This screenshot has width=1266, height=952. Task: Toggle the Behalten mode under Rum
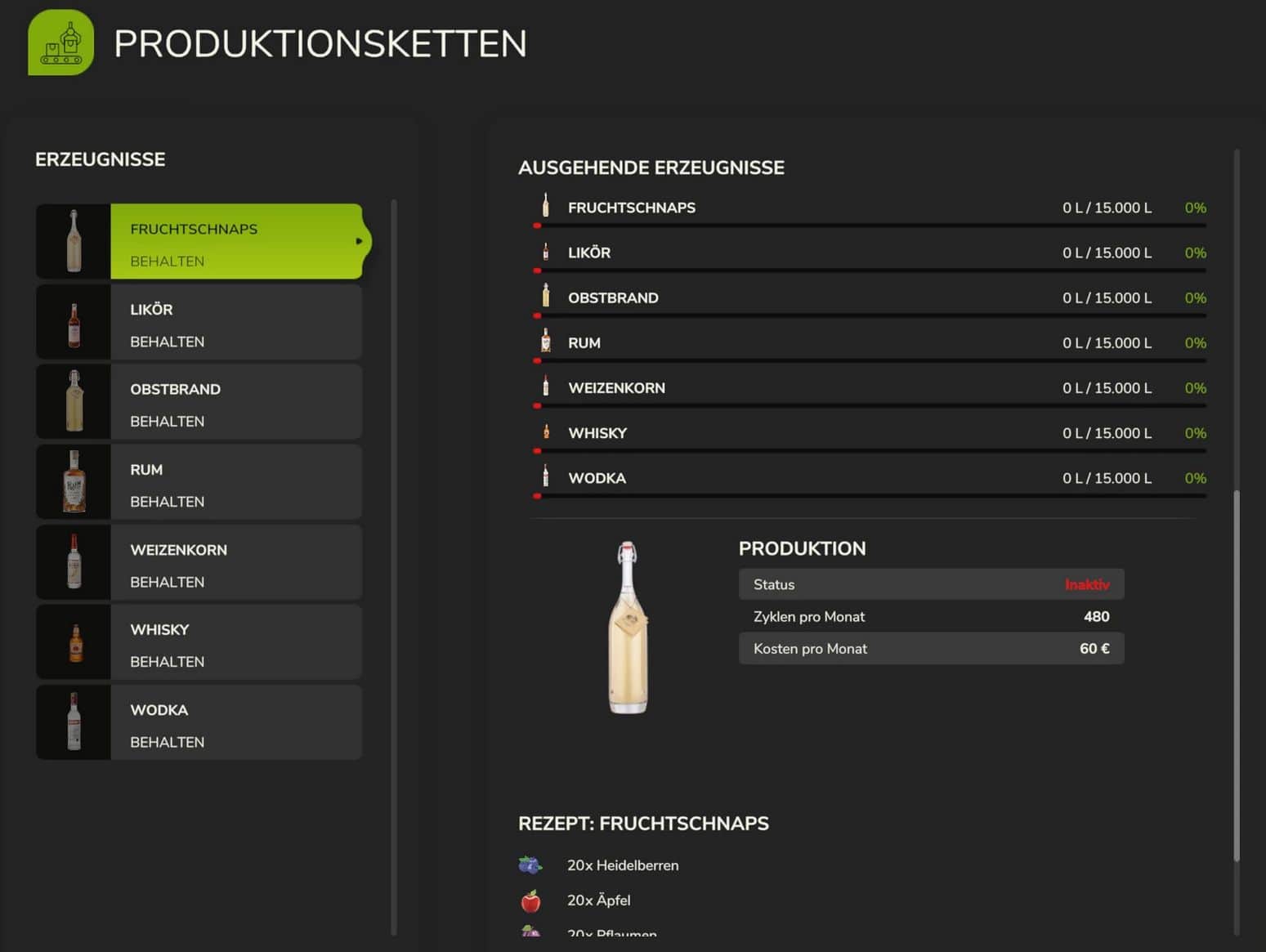[x=167, y=502]
